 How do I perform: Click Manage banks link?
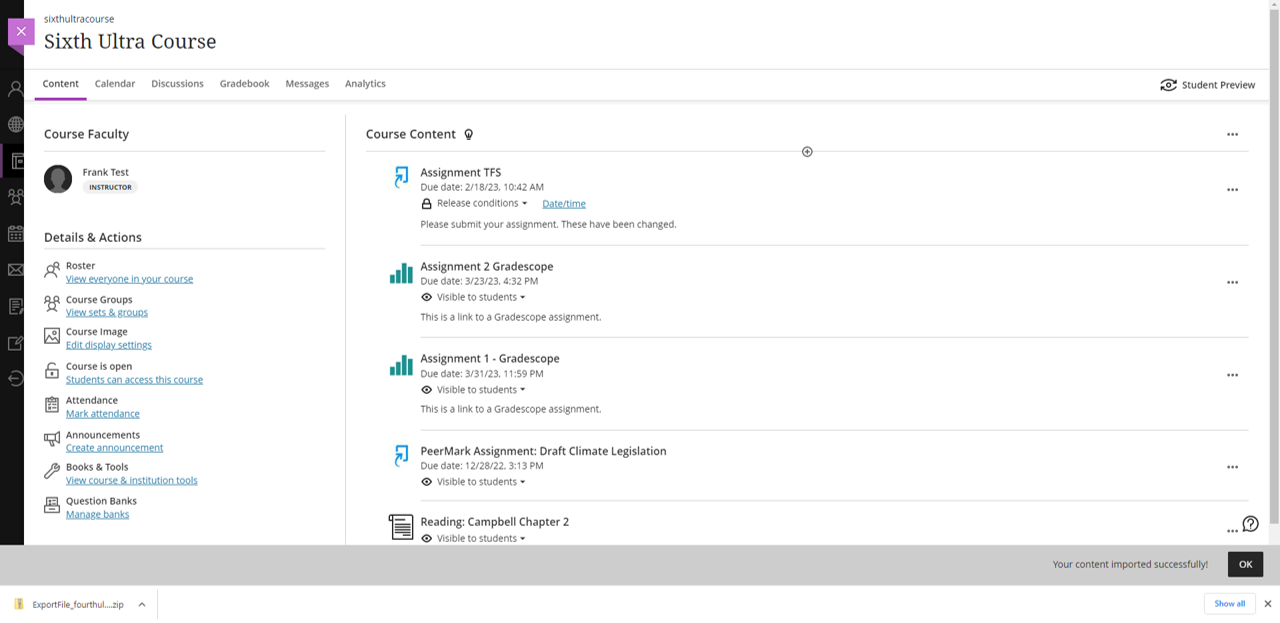coord(97,514)
